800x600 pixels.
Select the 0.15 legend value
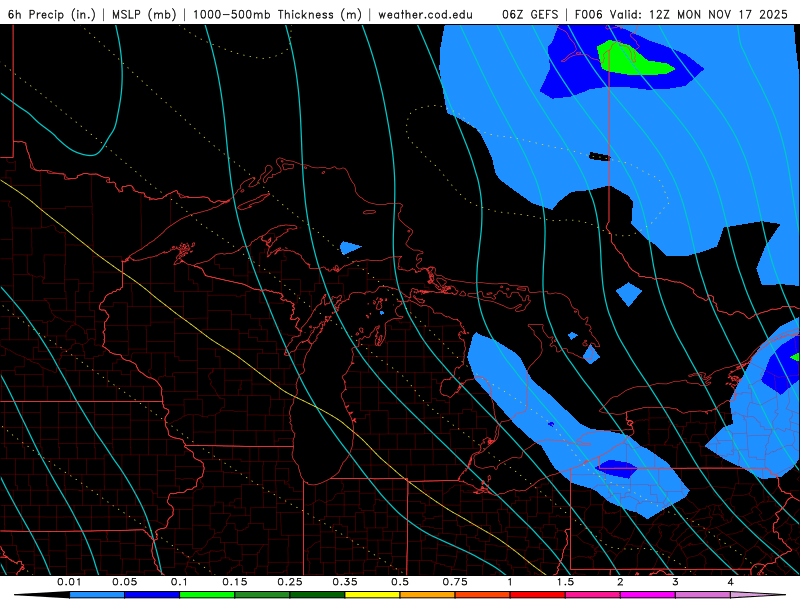tap(235, 582)
